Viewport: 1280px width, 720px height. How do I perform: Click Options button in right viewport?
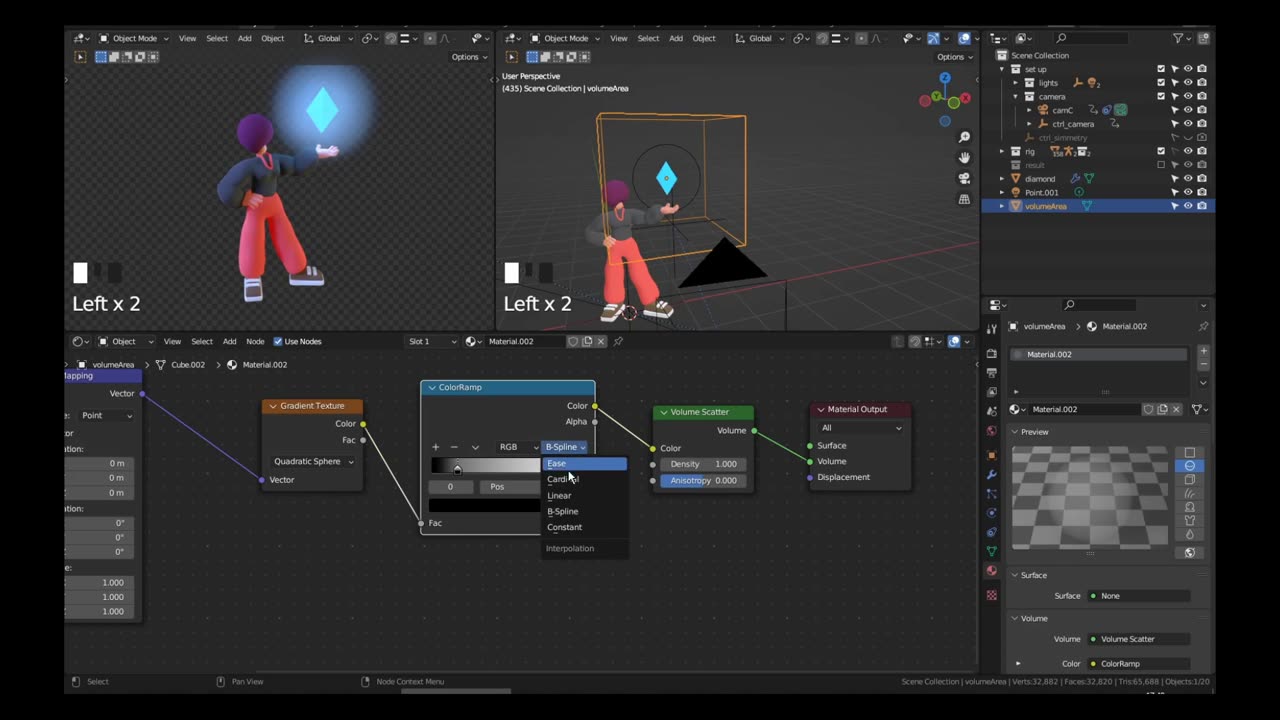tap(955, 57)
